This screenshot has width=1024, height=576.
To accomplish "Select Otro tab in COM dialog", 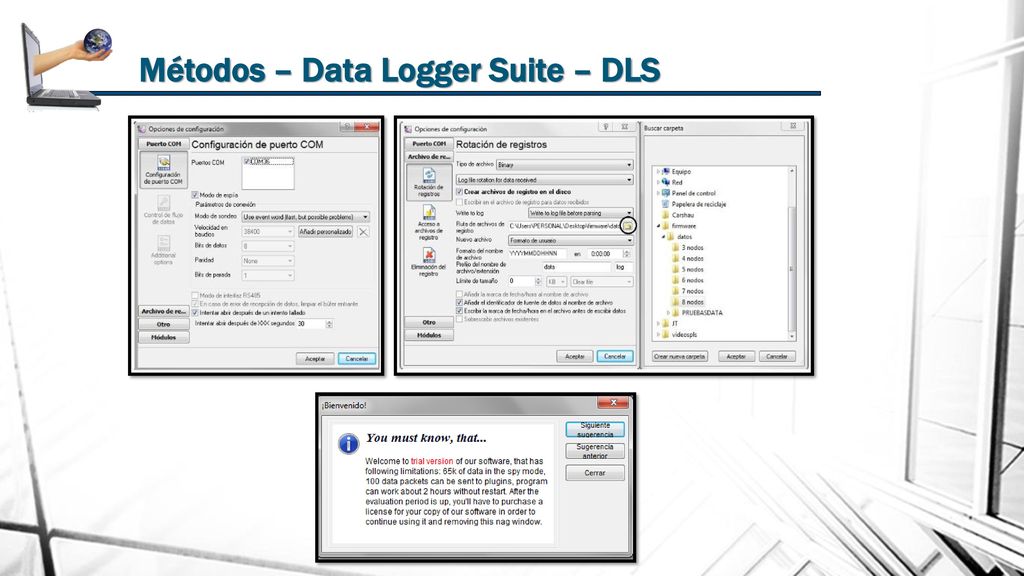I will (163, 325).
